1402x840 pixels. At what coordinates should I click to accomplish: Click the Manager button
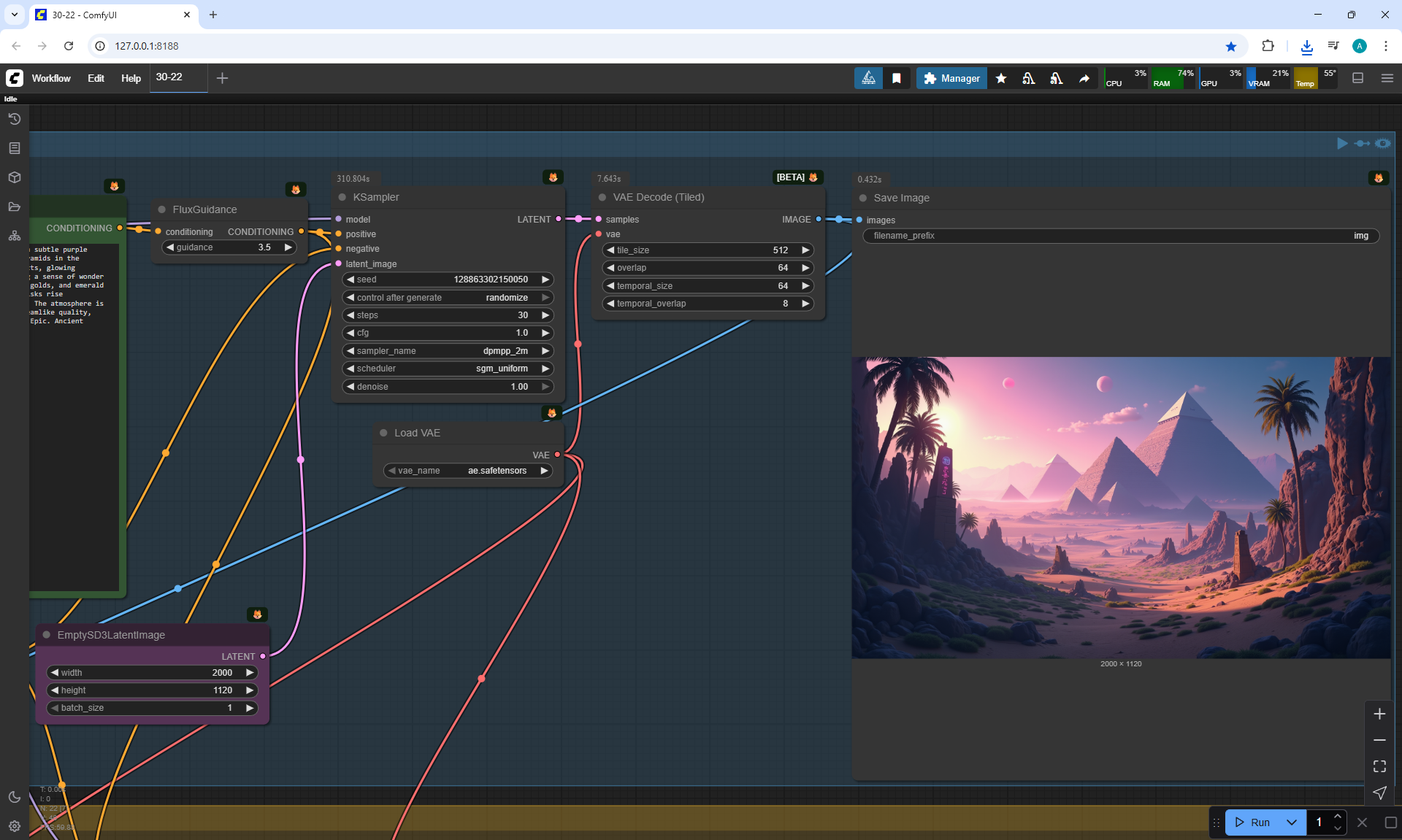(951, 78)
